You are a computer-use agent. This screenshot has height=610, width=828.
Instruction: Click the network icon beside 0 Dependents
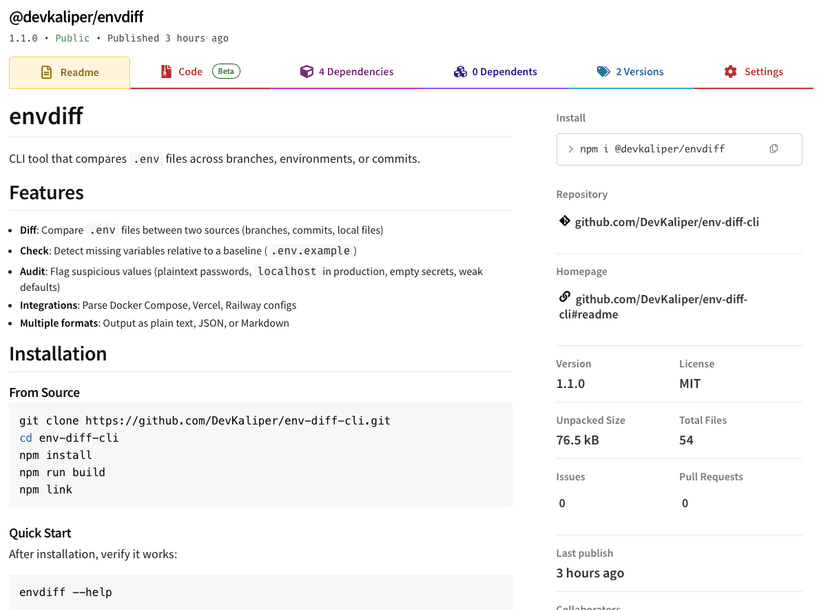[459, 71]
